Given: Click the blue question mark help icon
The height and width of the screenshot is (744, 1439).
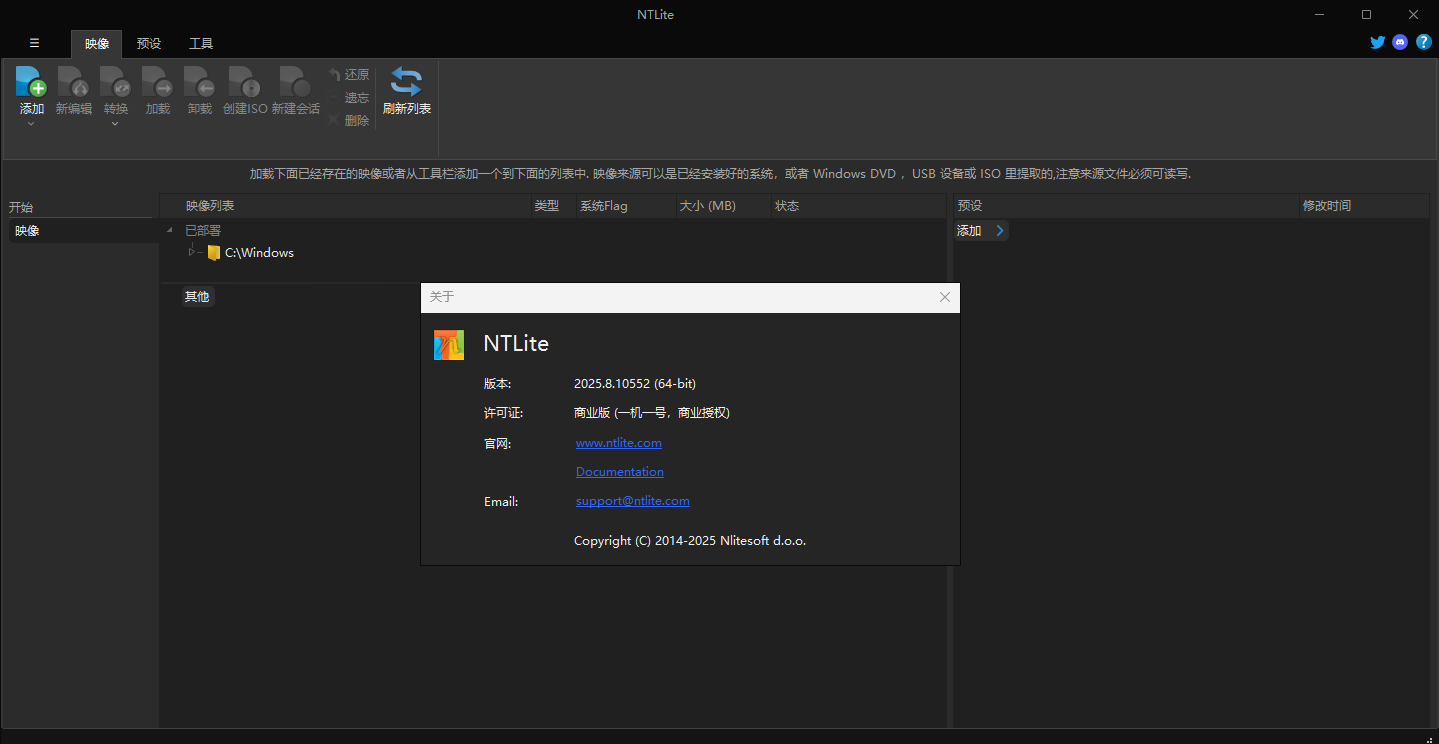Looking at the screenshot, I should [x=1424, y=42].
